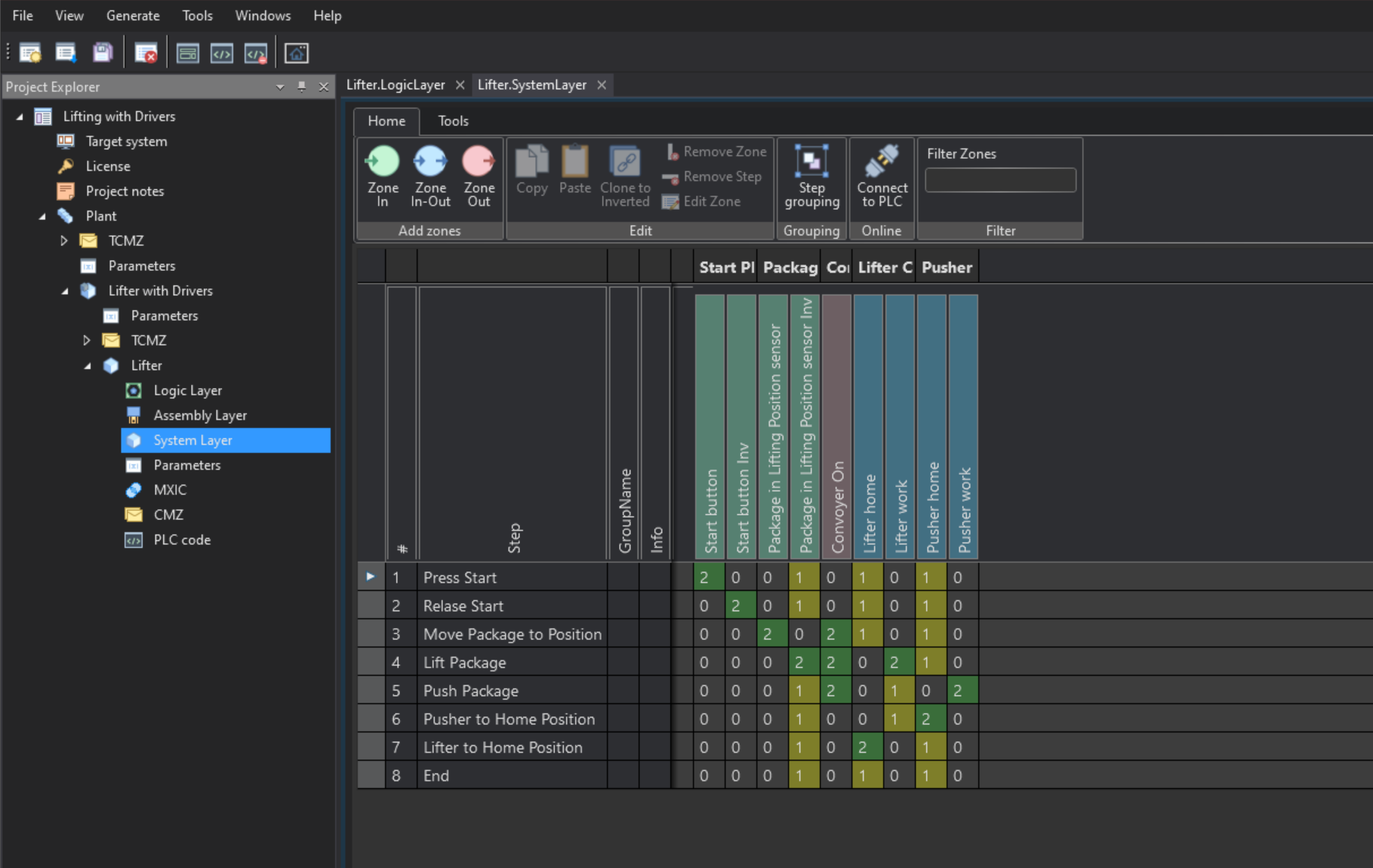
Task: Select the Home ribbon tab
Action: (386, 121)
